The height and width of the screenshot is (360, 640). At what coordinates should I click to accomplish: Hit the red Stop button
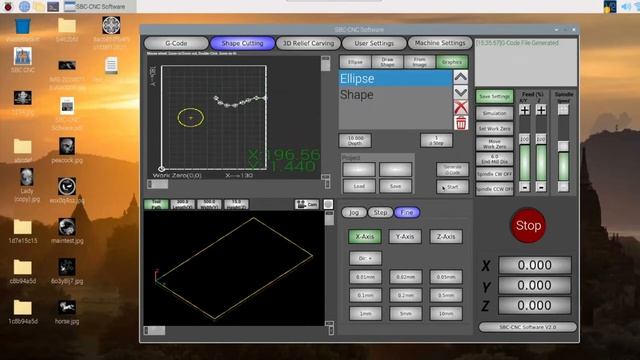click(528, 225)
